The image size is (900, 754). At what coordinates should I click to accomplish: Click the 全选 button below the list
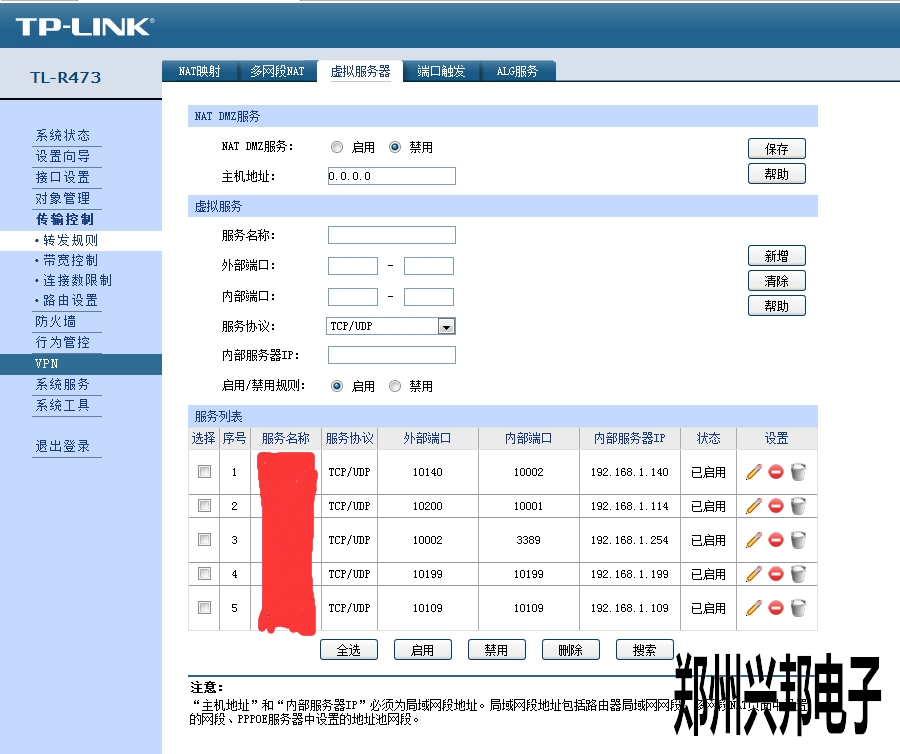[348, 650]
